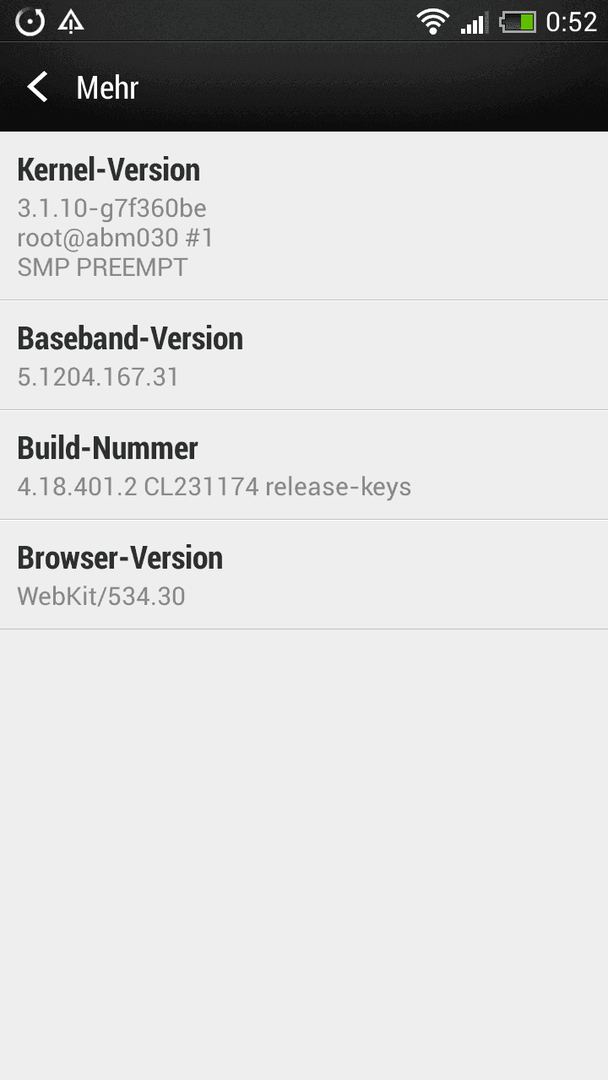This screenshot has width=608, height=1080.
Task: Tap the Mehr header title
Action: [x=107, y=87]
